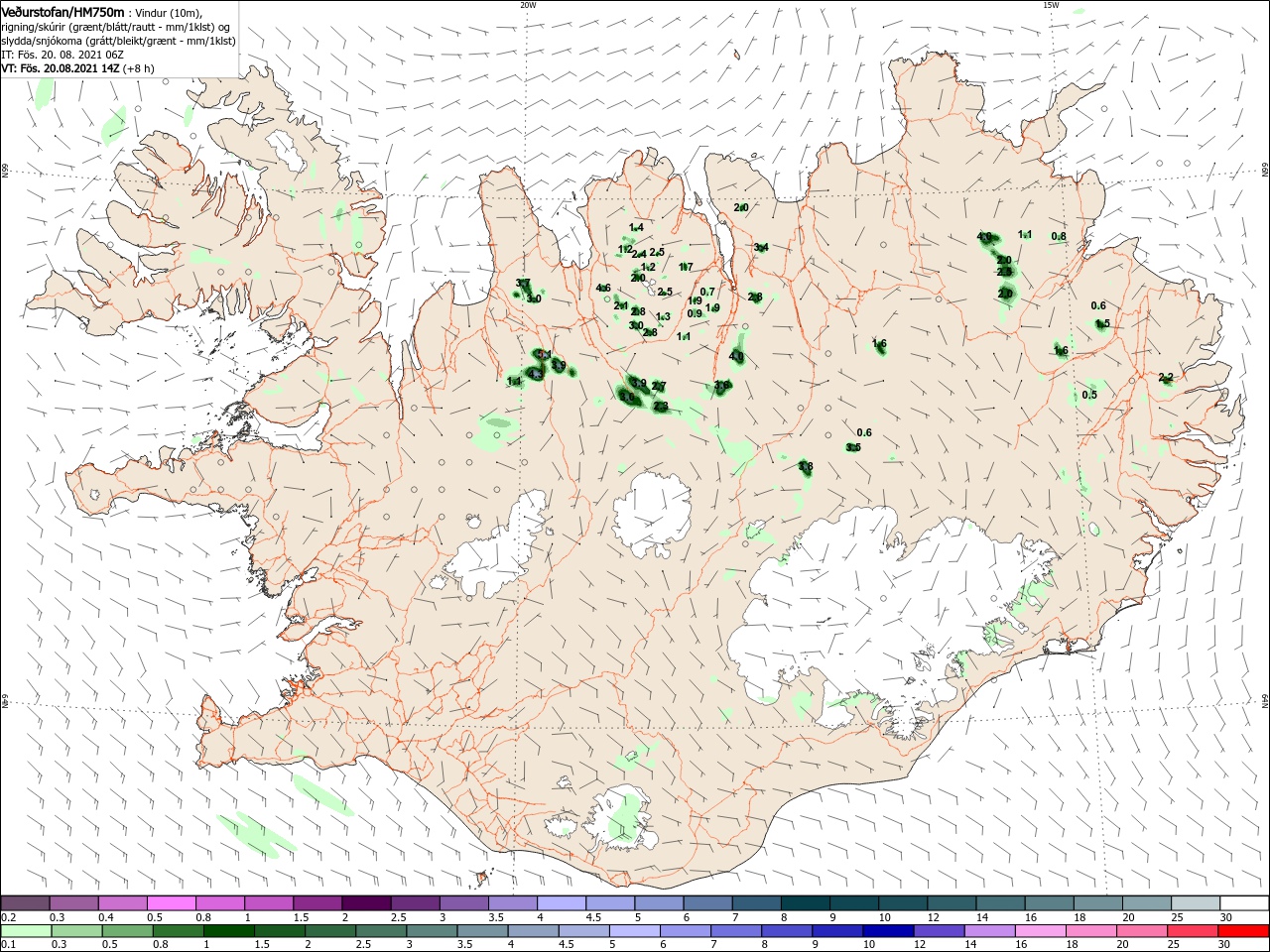
Task: Pick the bright red legend swatch labeled 30
Action: coord(1242,931)
